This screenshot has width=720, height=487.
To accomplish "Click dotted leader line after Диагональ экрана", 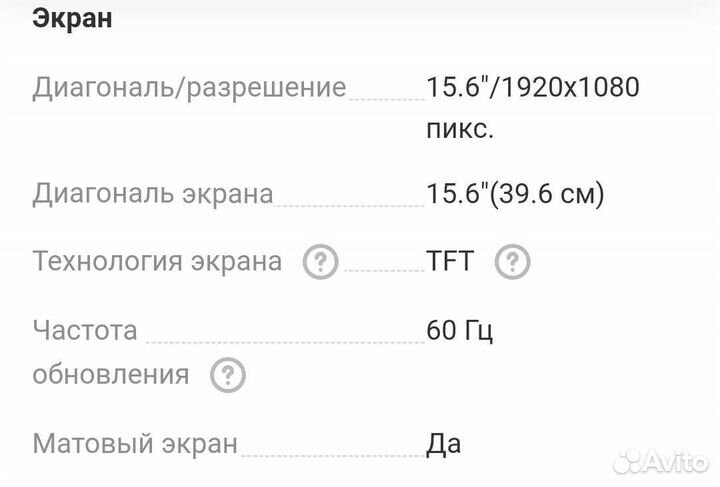I will (350, 204).
